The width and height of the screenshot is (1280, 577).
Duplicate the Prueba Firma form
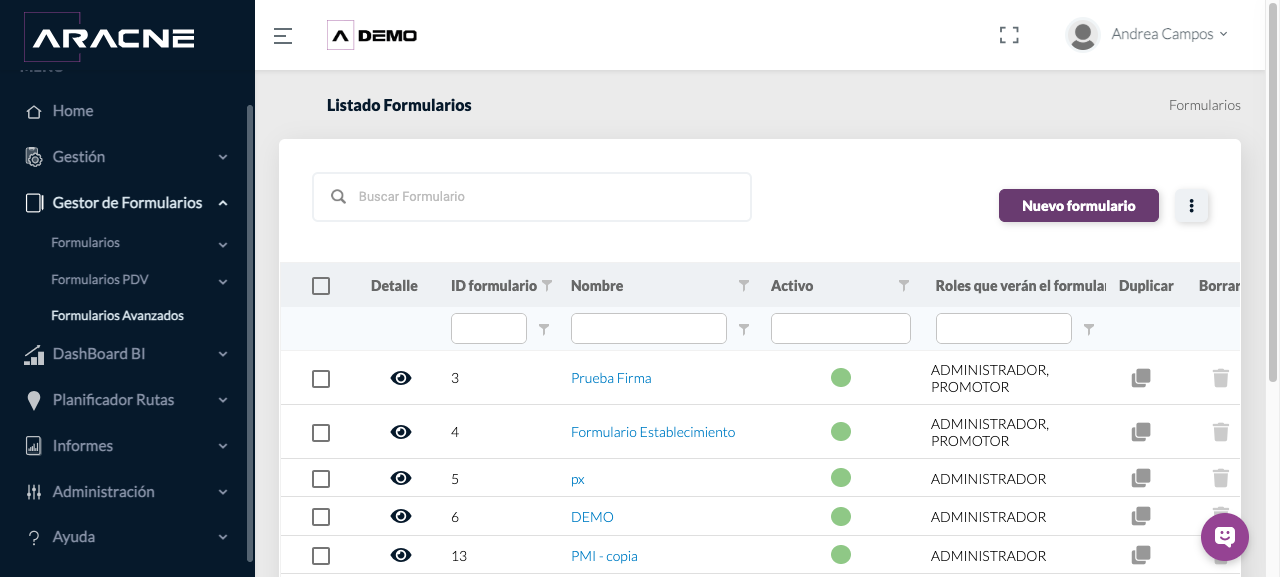(1141, 378)
